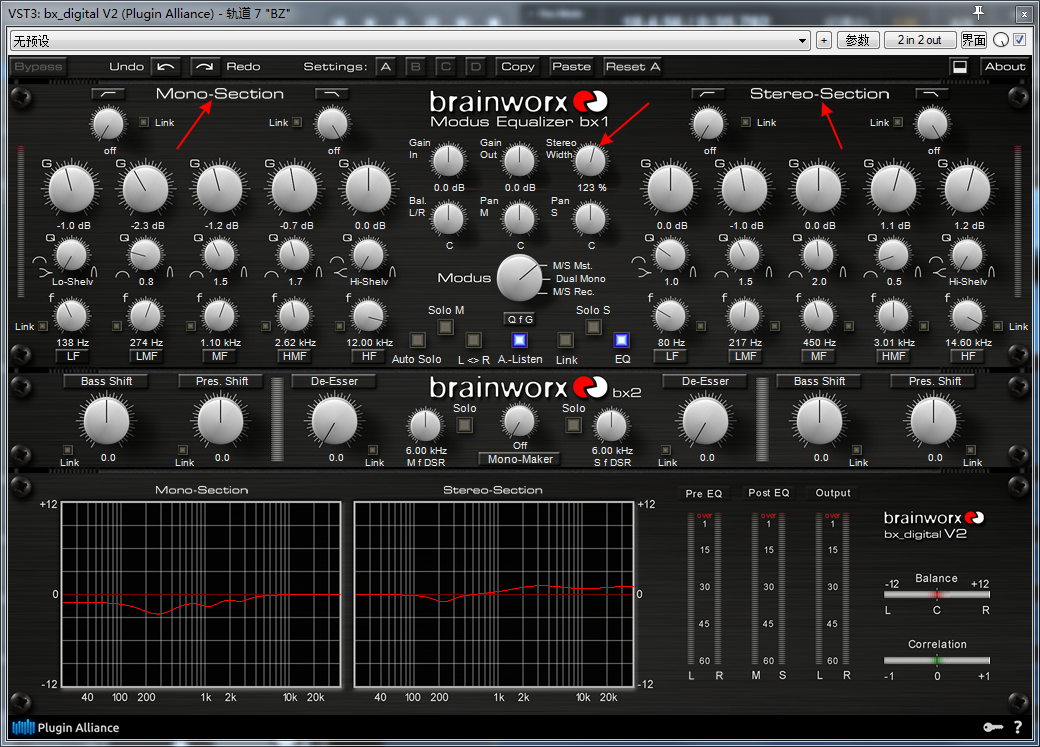Click Mono-Section Bass Shift knob
Viewport: 1040px width, 747px height.
click(106, 421)
